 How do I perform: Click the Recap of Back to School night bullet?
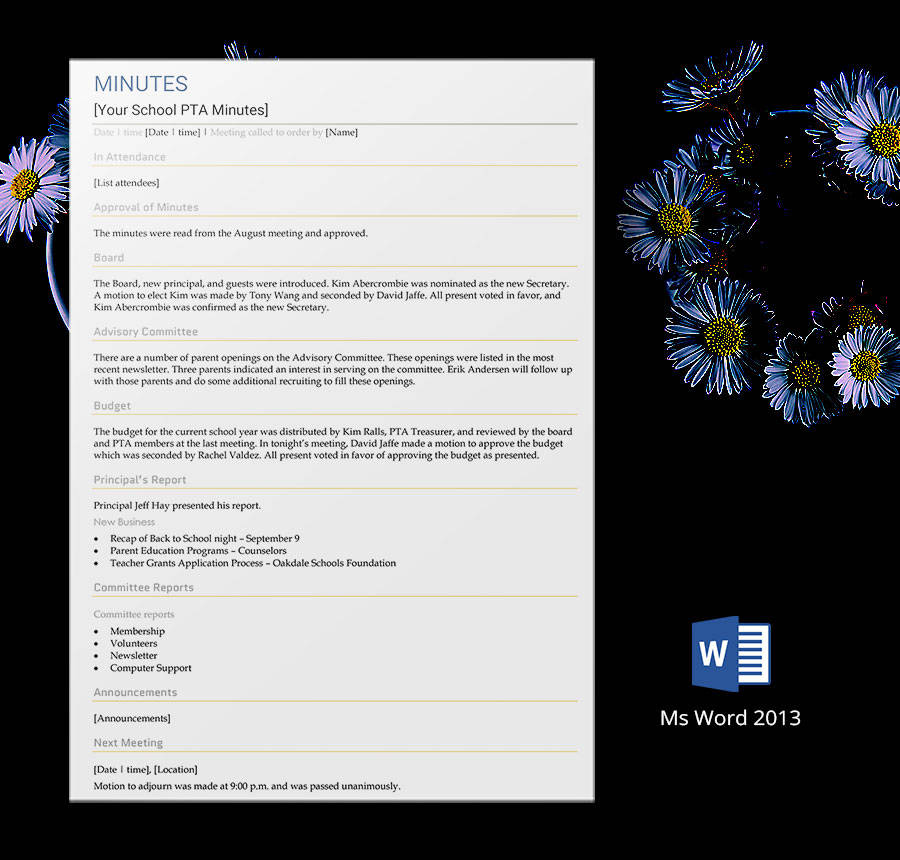coord(204,539)
